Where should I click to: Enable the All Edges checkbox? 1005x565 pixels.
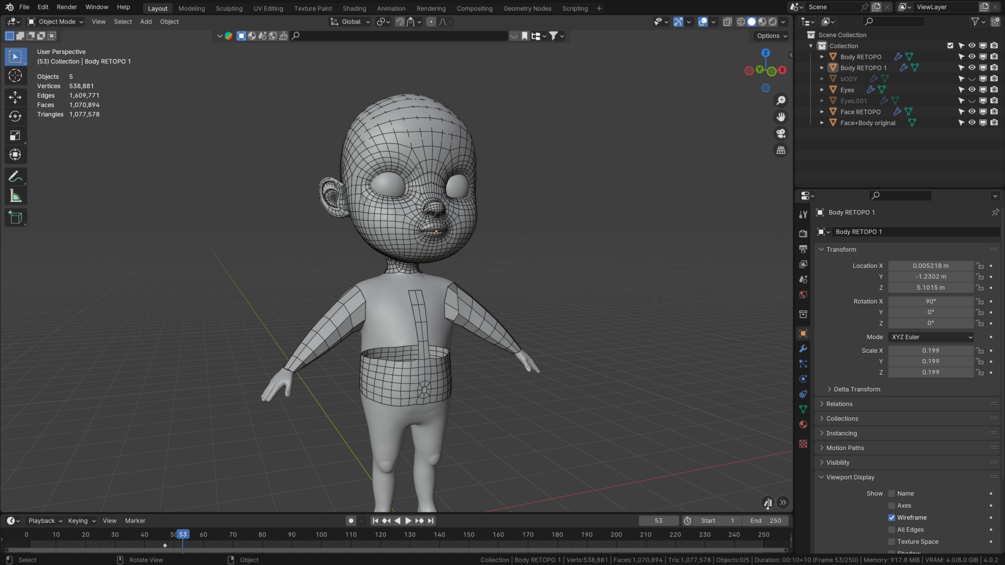892,530
